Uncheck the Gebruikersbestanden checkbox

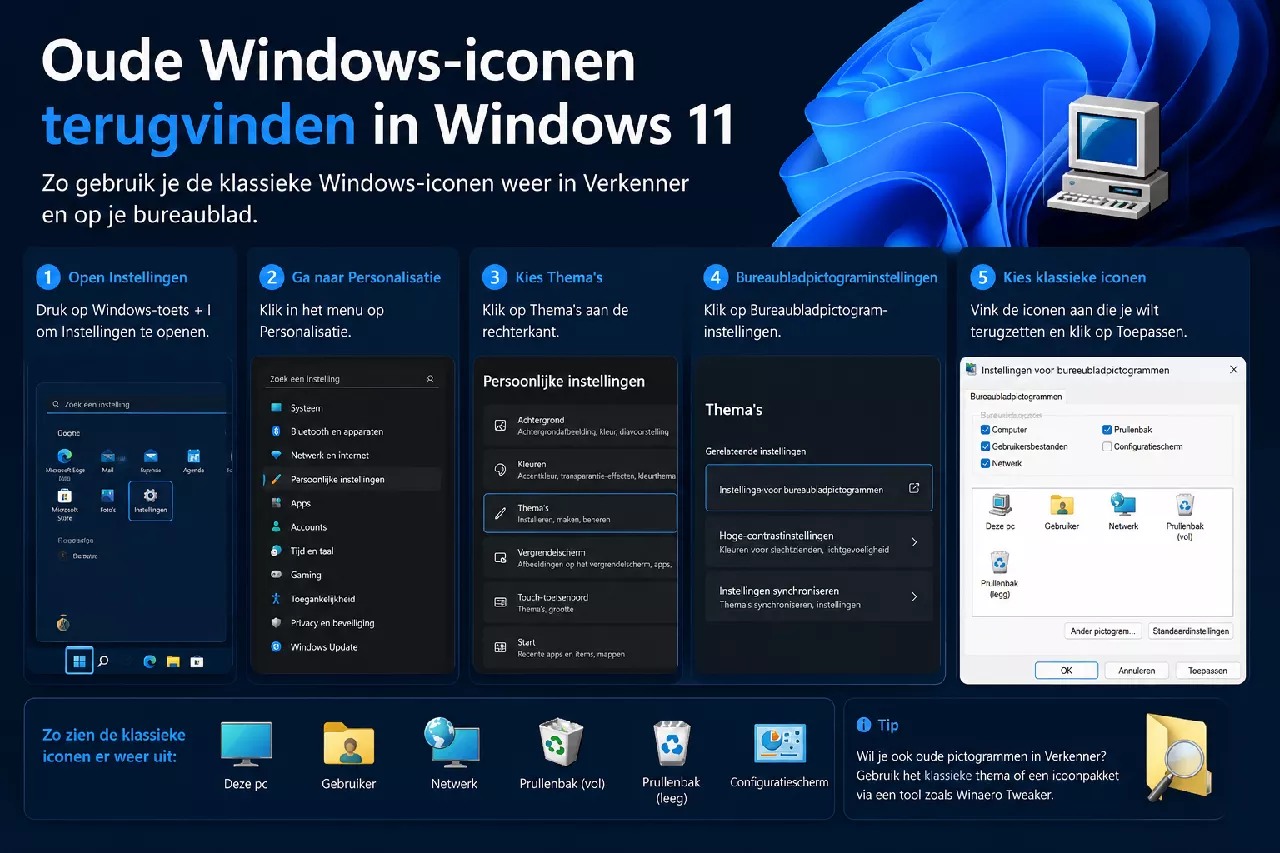(986, 446)
